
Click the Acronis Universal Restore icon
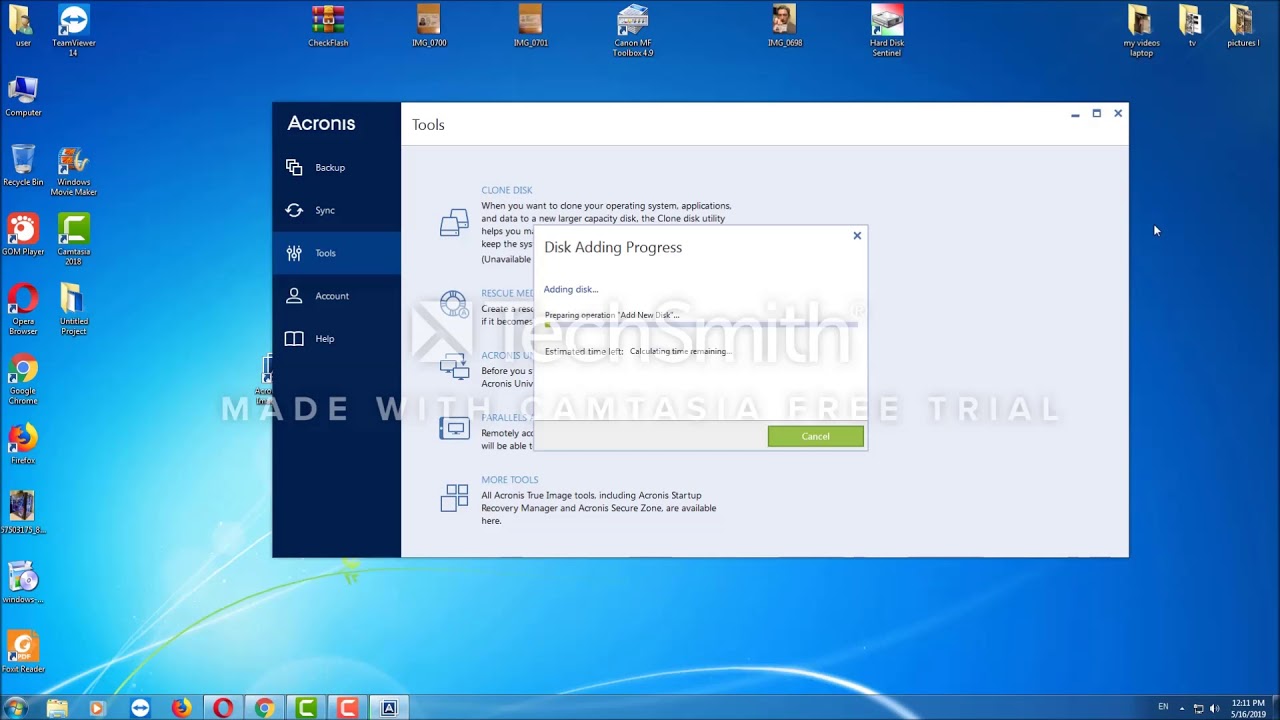click(x=454, y=366)
